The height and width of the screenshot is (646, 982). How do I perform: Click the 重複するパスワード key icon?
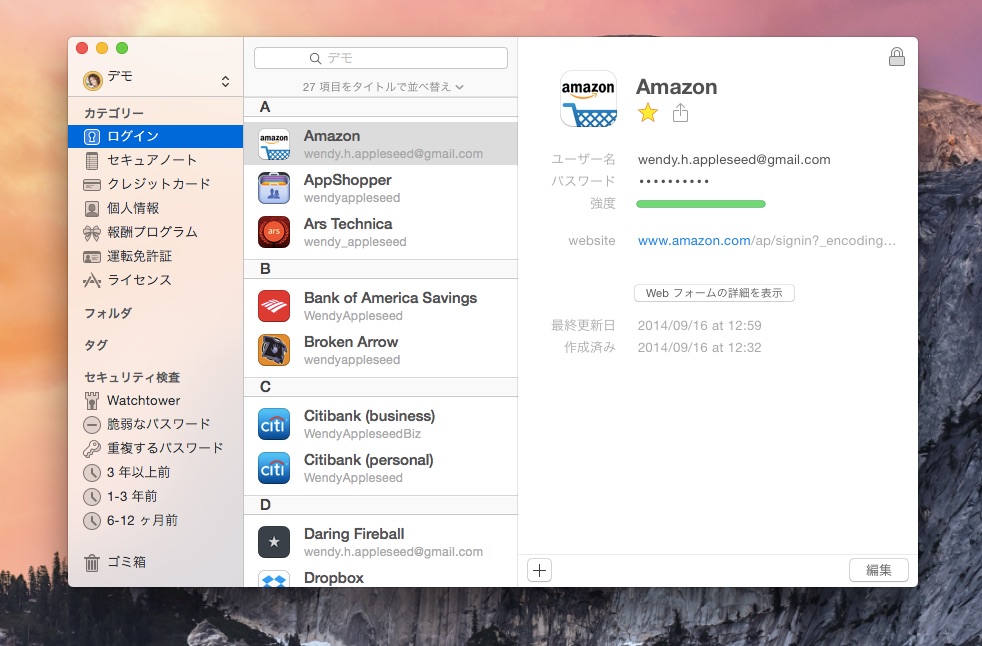(92, 449)
